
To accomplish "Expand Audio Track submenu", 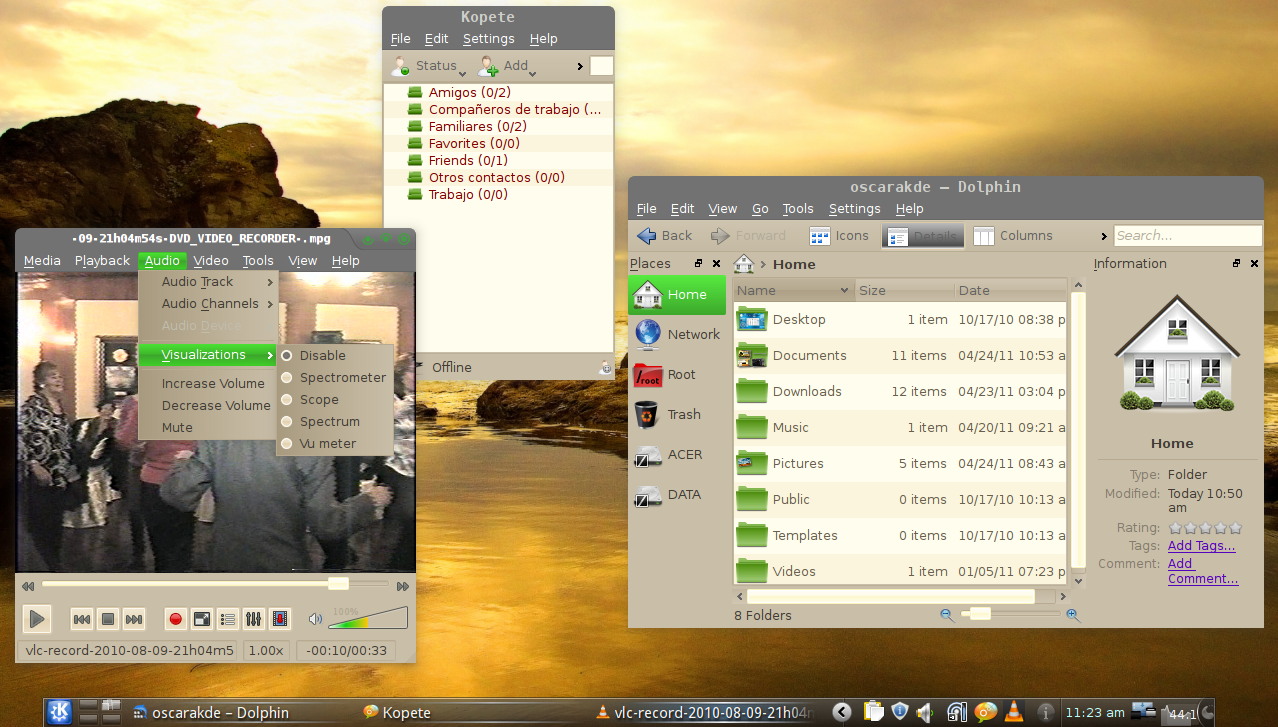I will click(207, 281).
